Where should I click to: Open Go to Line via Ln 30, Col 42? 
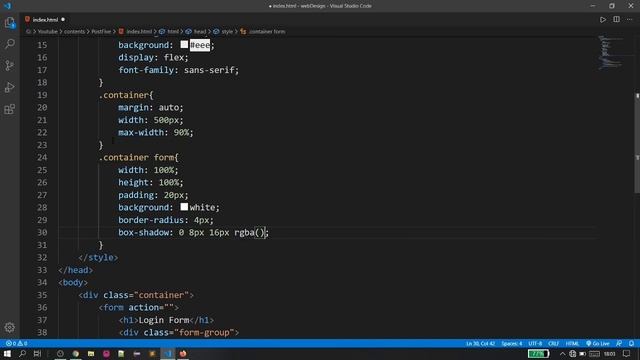480,343
